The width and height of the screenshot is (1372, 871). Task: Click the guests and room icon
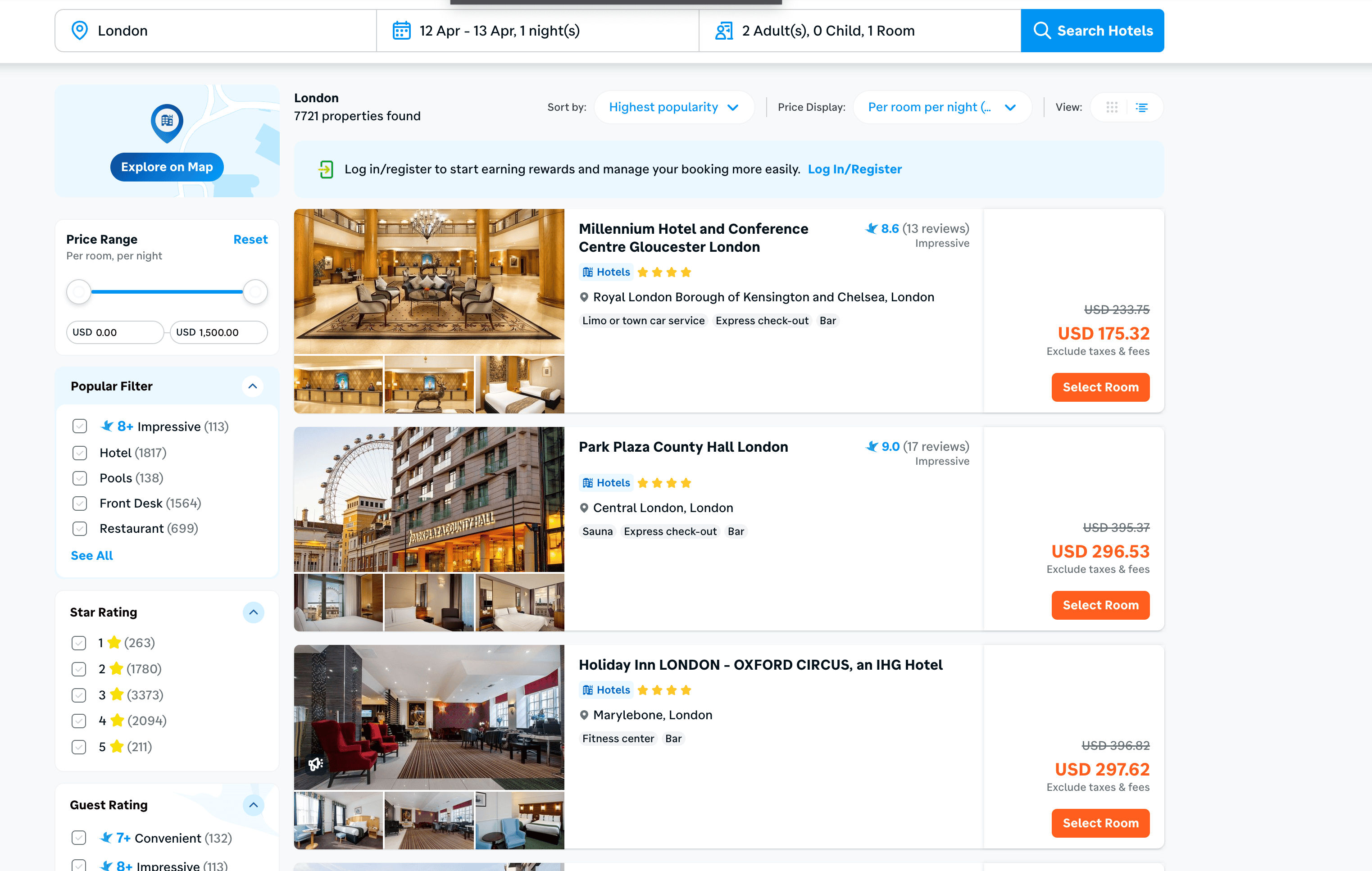tap(723, 31)
